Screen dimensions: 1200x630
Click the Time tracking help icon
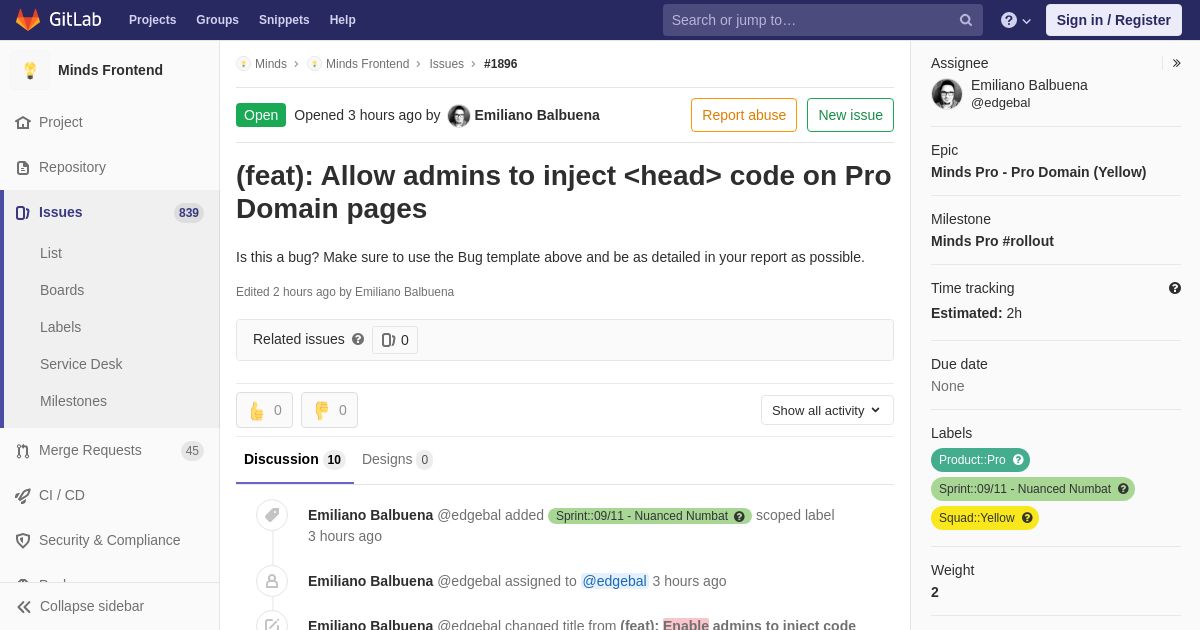click(x=1175, y=288)
